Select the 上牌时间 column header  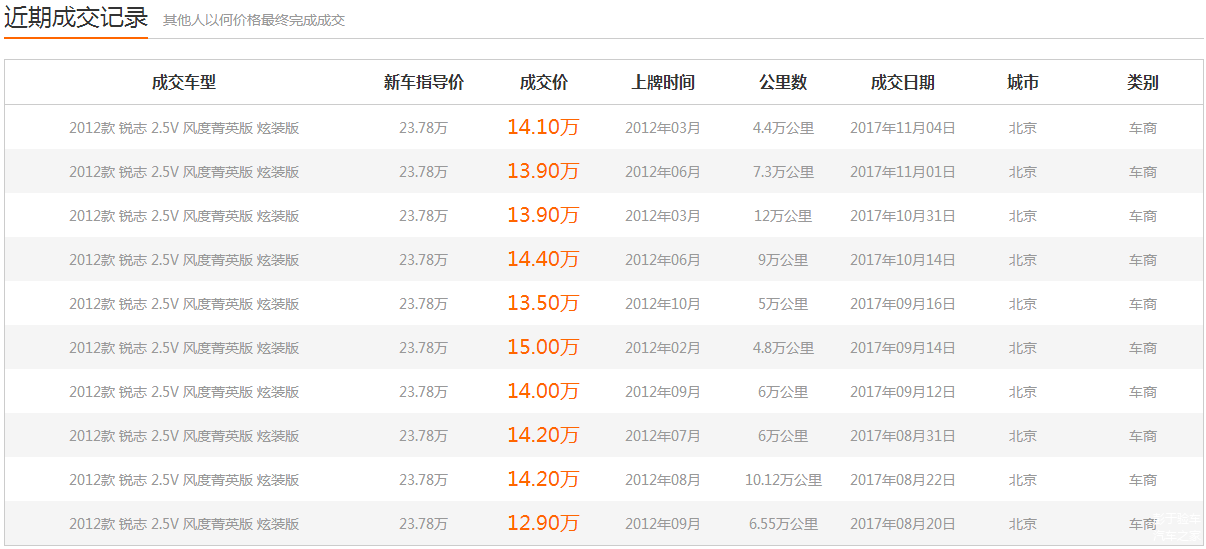(x=663, y=83)
